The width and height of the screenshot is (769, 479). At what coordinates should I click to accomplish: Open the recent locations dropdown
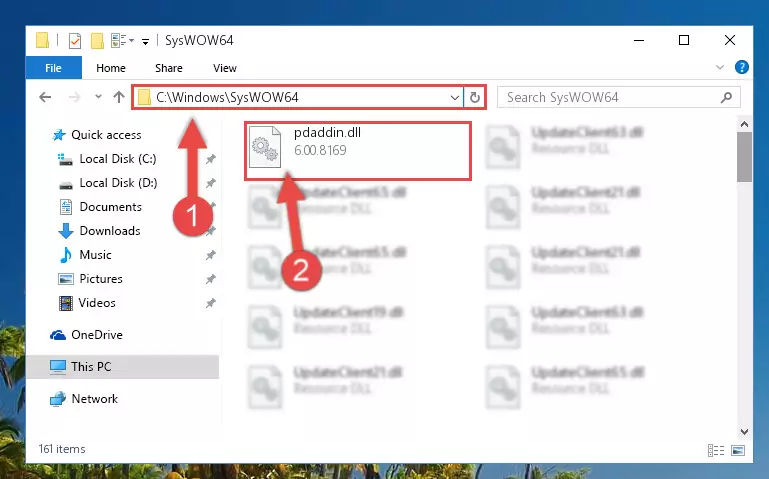coord(98,97)
